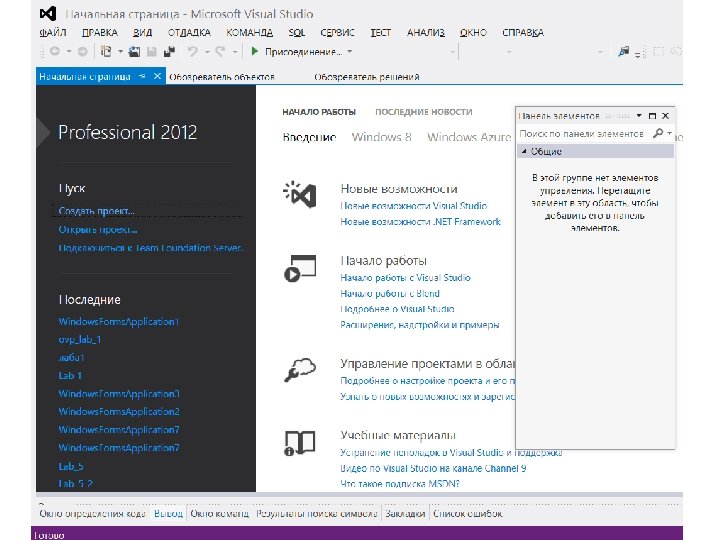The width and height of the screenshot is (720, 540).
Task: Click the Undo toolbar icon
Action: (x=192, y=51)
